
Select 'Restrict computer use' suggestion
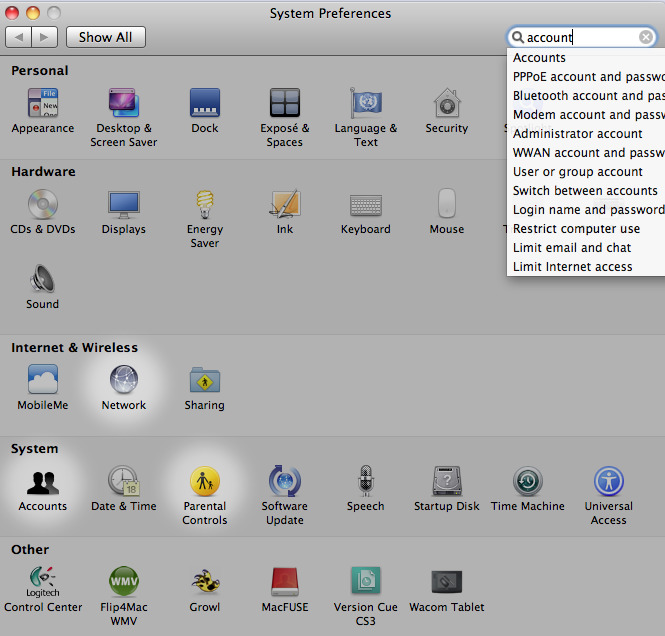click(x=586, y=229)
